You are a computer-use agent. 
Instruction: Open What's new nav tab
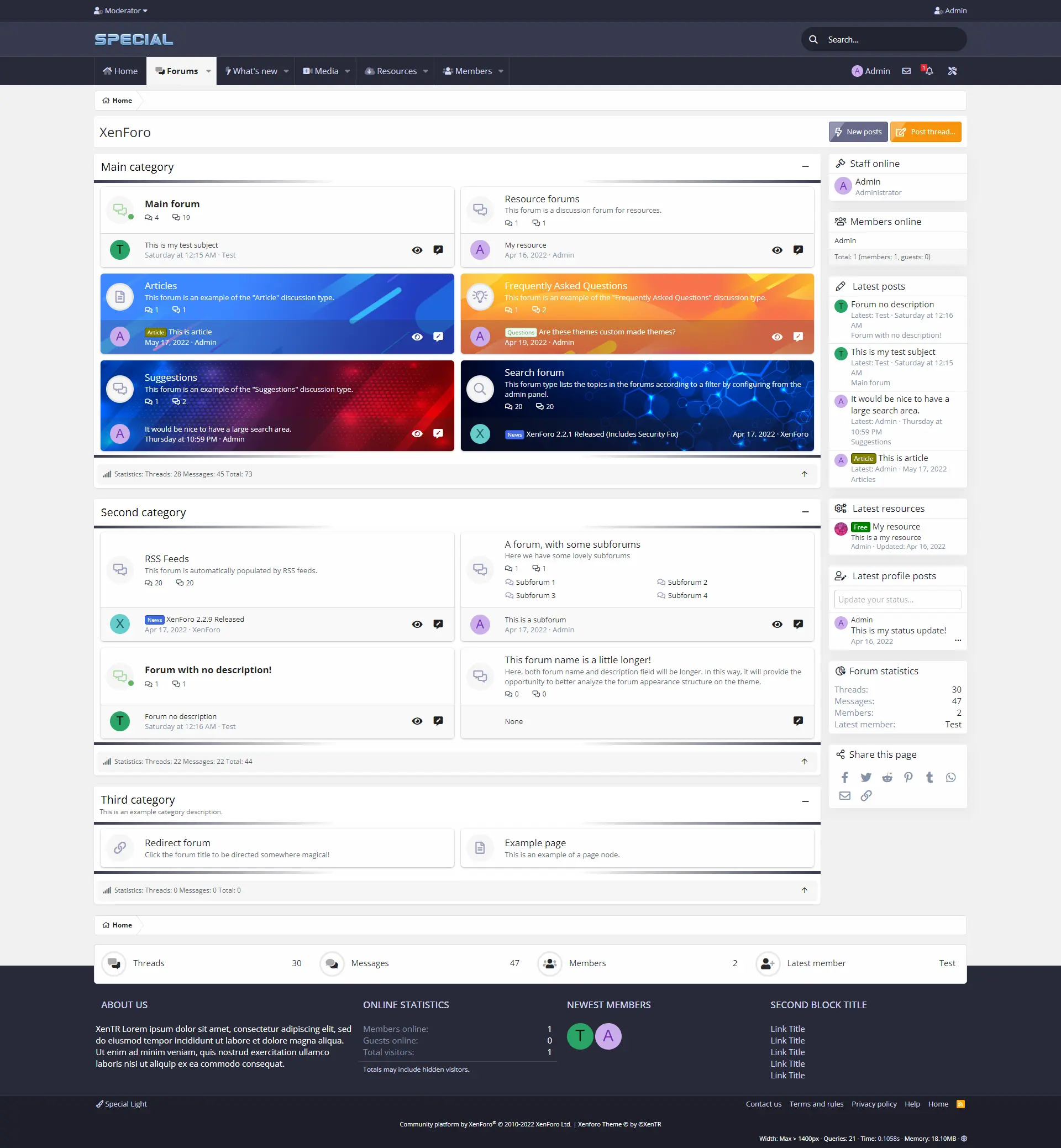[x=251, y=71]
